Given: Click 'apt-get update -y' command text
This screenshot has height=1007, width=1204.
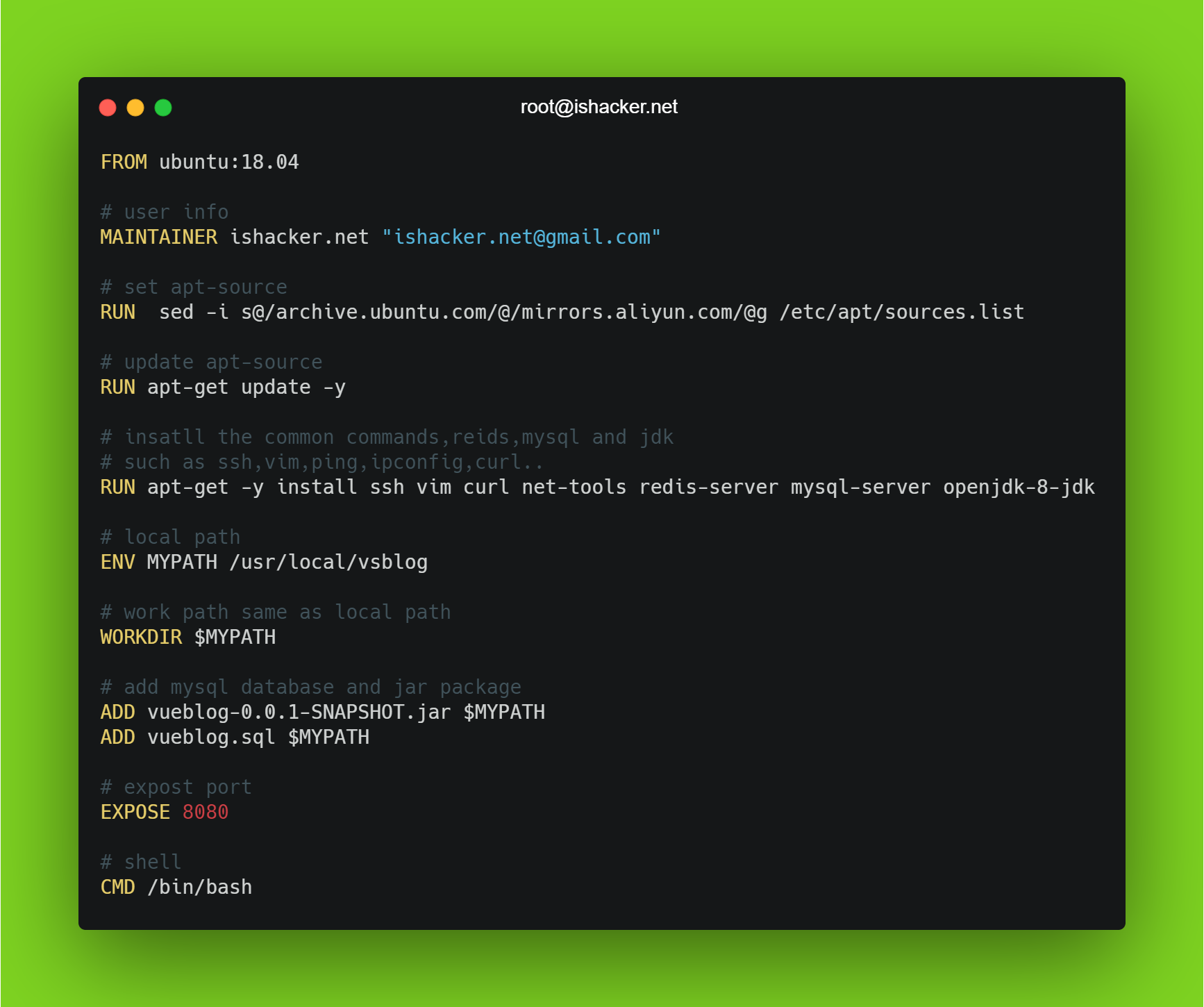Looking at the screenshot, I should [x=246, y=387].
